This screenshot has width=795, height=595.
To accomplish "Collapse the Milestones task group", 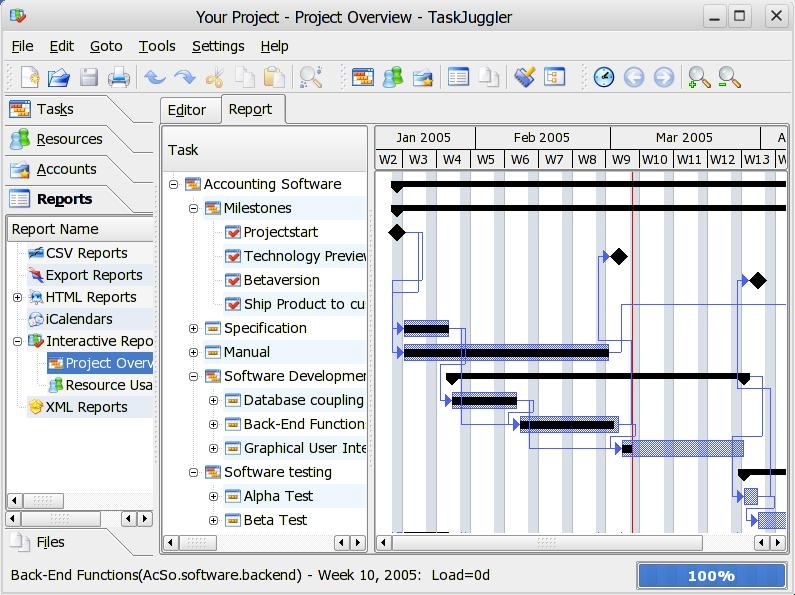I will [193, 208].
